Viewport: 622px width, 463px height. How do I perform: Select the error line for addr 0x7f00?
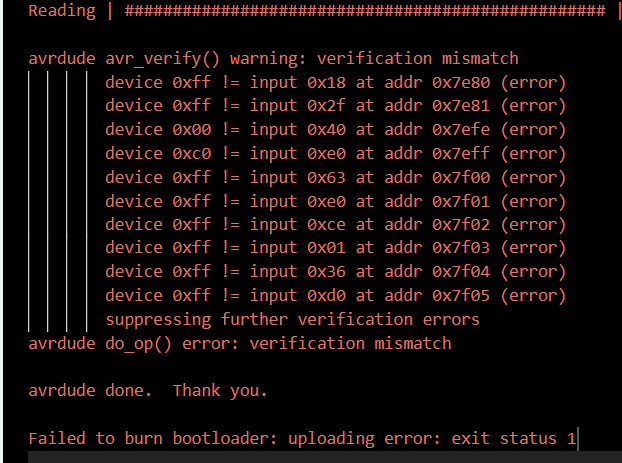336,178
